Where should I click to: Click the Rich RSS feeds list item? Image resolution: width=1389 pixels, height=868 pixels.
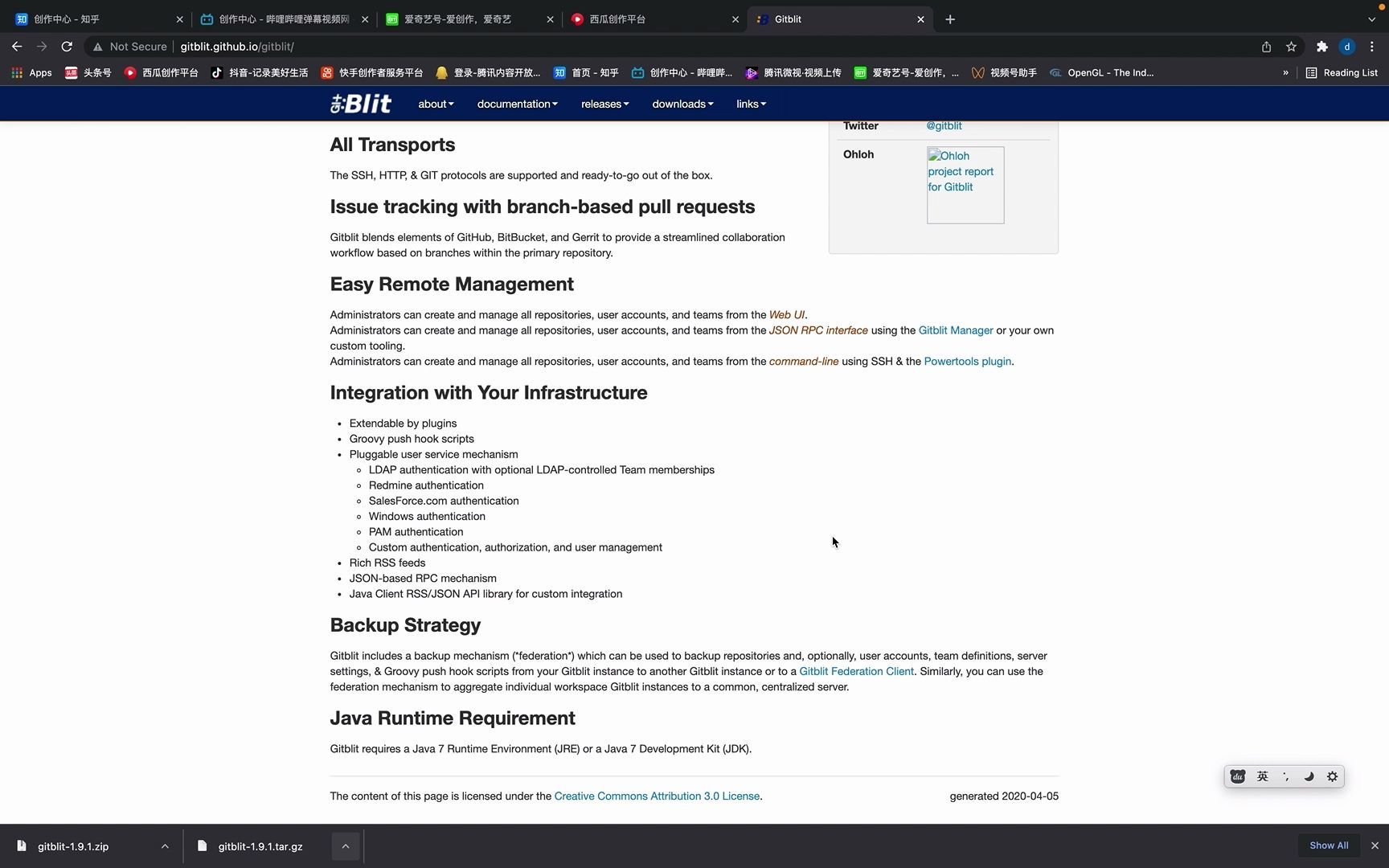point(387,563)
